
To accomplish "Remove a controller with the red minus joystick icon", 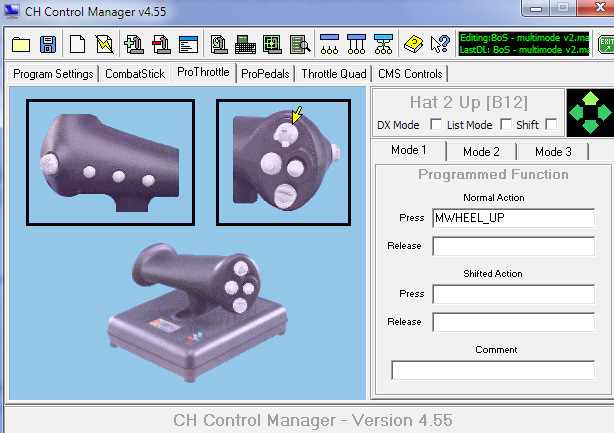I will [161, 44].
